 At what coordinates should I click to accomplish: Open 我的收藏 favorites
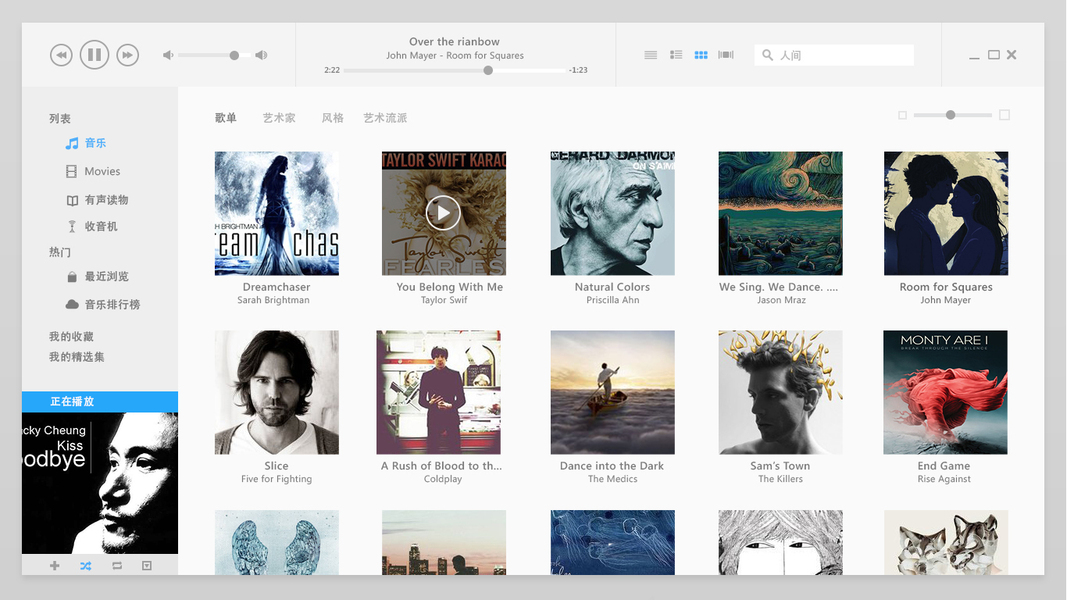[x=71, y=337]
